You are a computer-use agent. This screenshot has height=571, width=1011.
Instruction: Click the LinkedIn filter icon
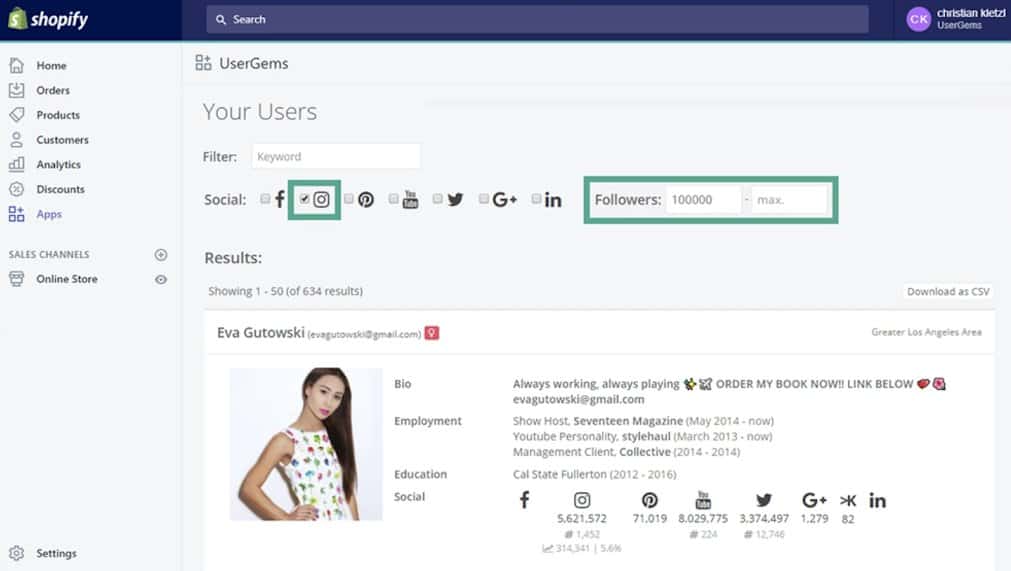point(553,200)
